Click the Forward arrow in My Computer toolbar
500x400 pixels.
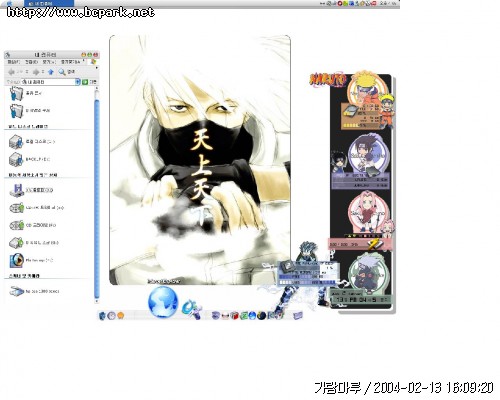coord(36,72)
